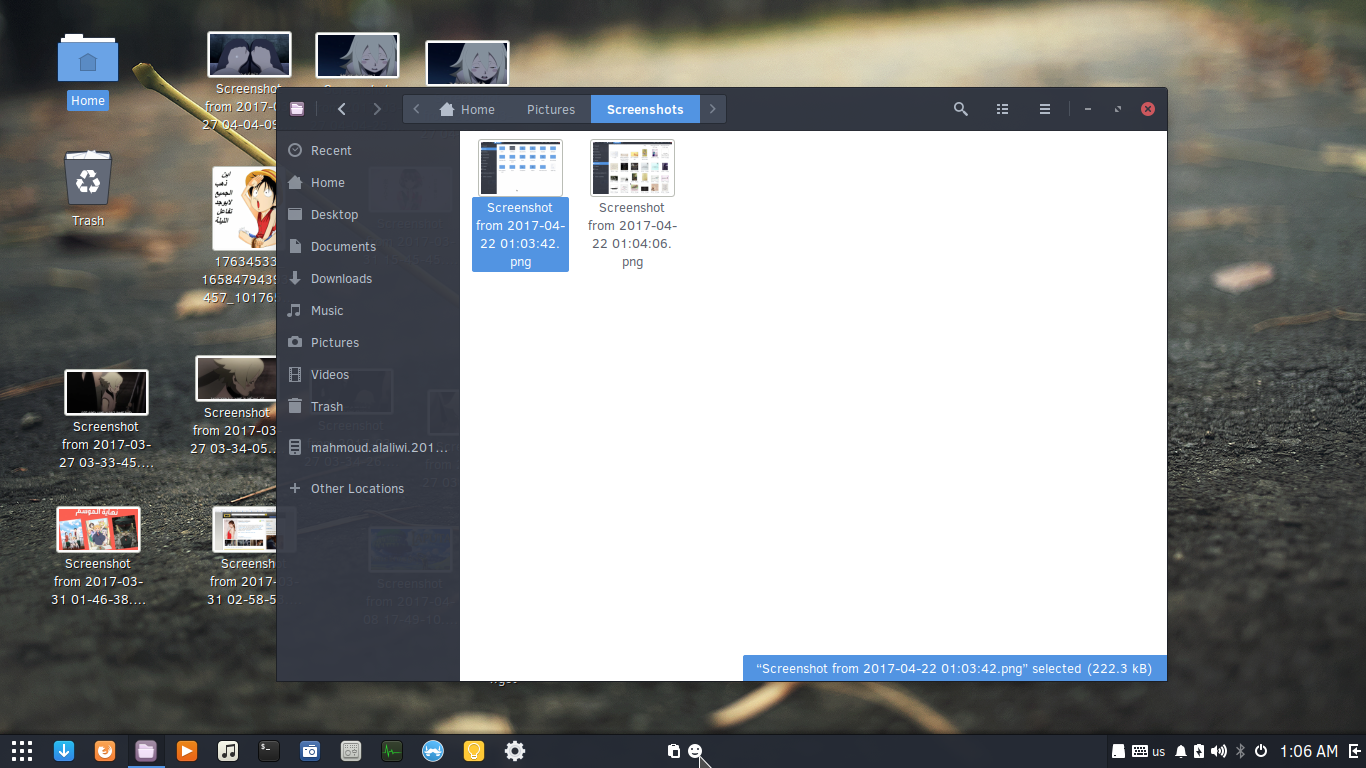Open the Raven sidebar exit icon
The height and width of the screenshot is (768, 1366).
[1354, 751]
